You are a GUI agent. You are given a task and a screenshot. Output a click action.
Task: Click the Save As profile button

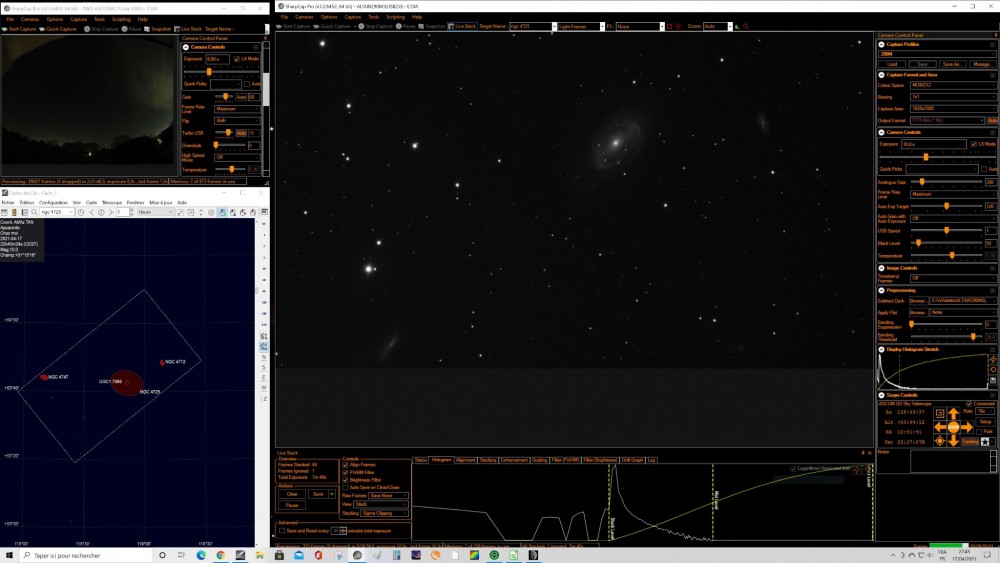click(x=952, y=64)
